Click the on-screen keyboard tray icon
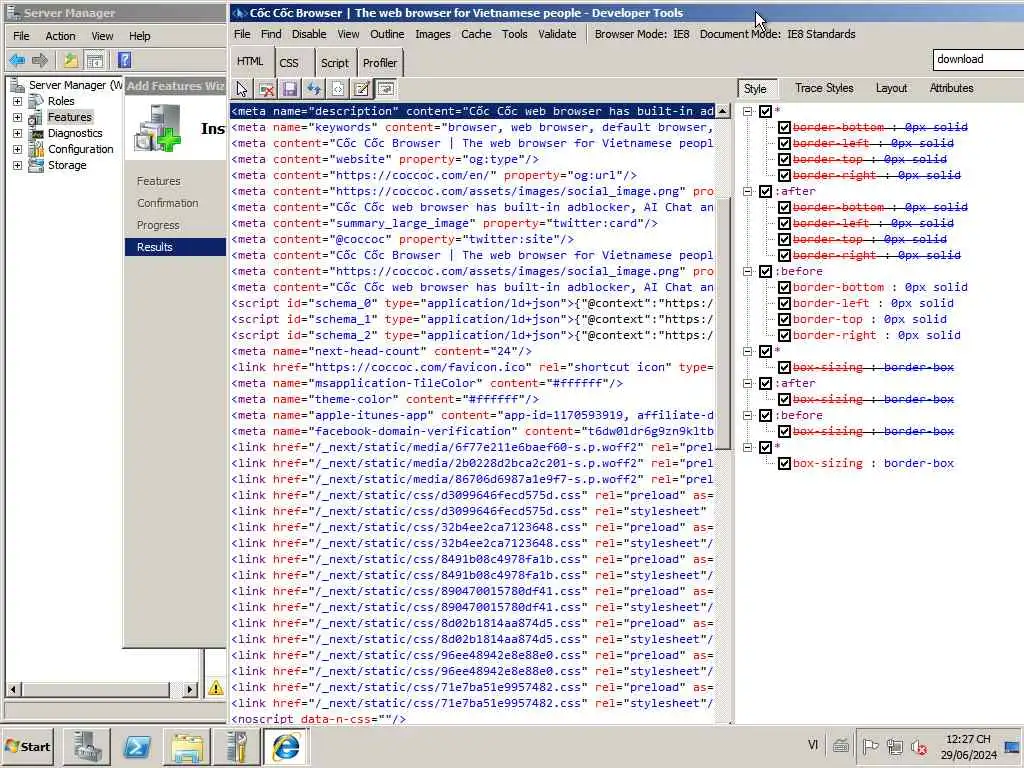The image size is (1024, 768). point(841,744)
